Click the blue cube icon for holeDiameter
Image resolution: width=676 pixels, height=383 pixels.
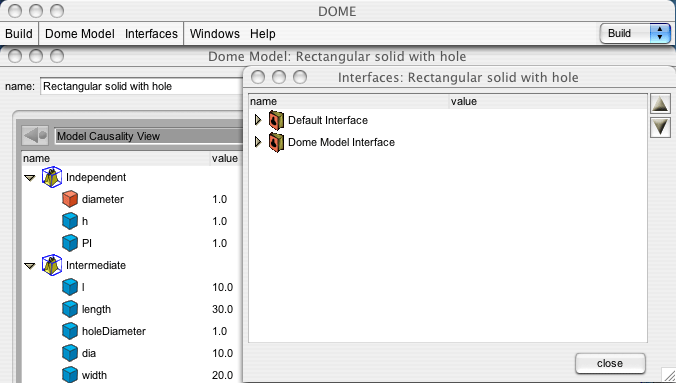click(x=70, y=331)
